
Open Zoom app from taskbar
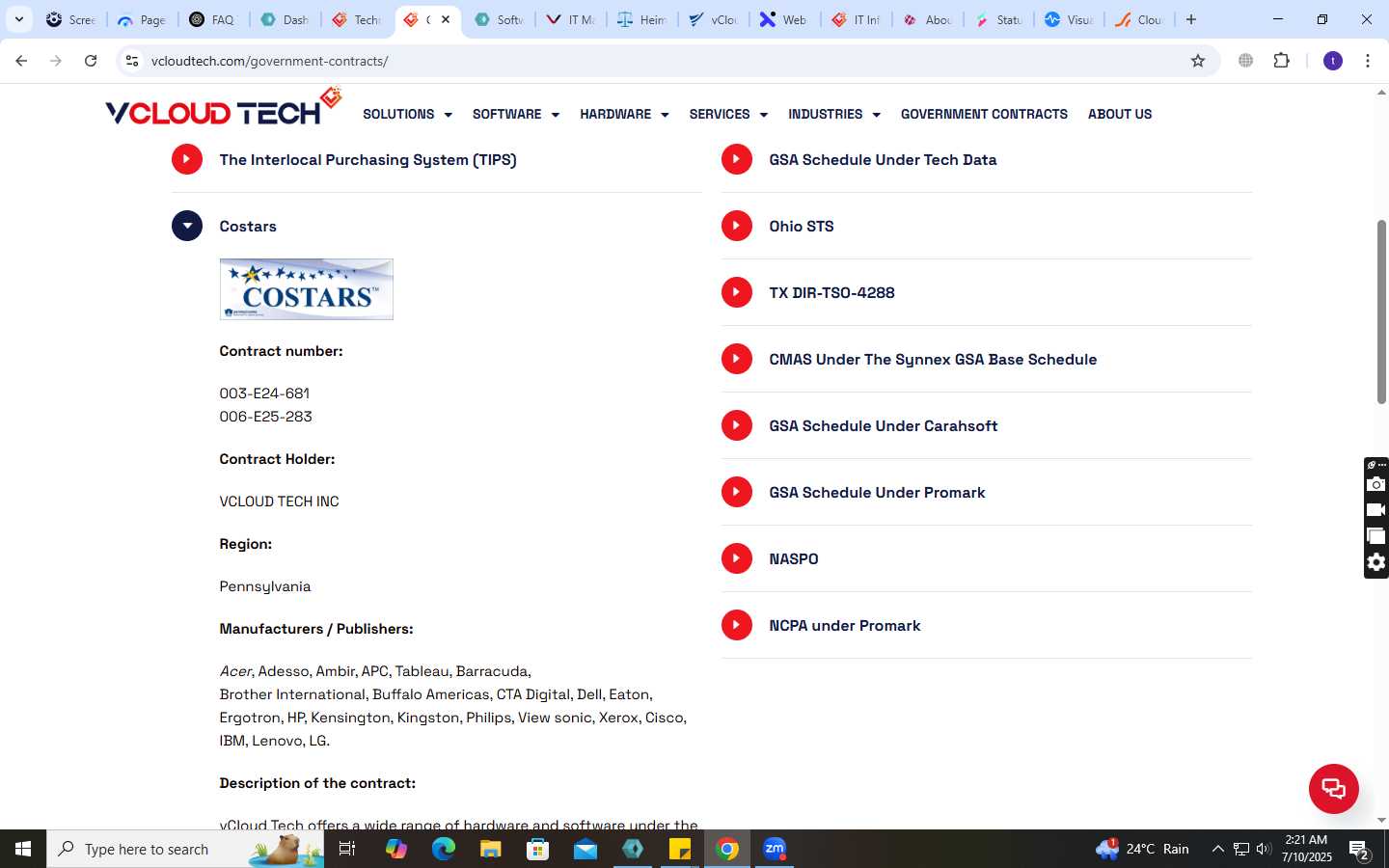click(x=775, y=849)
